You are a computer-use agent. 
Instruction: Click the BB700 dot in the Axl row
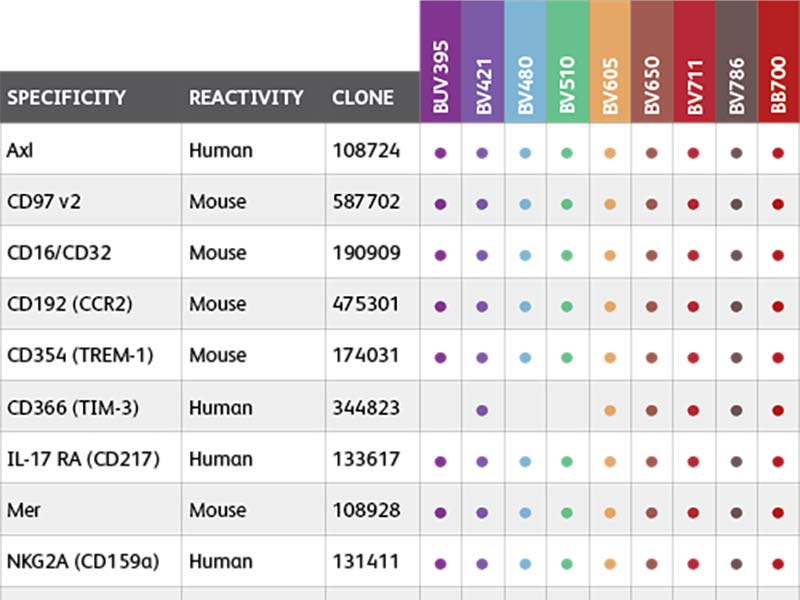778,153
